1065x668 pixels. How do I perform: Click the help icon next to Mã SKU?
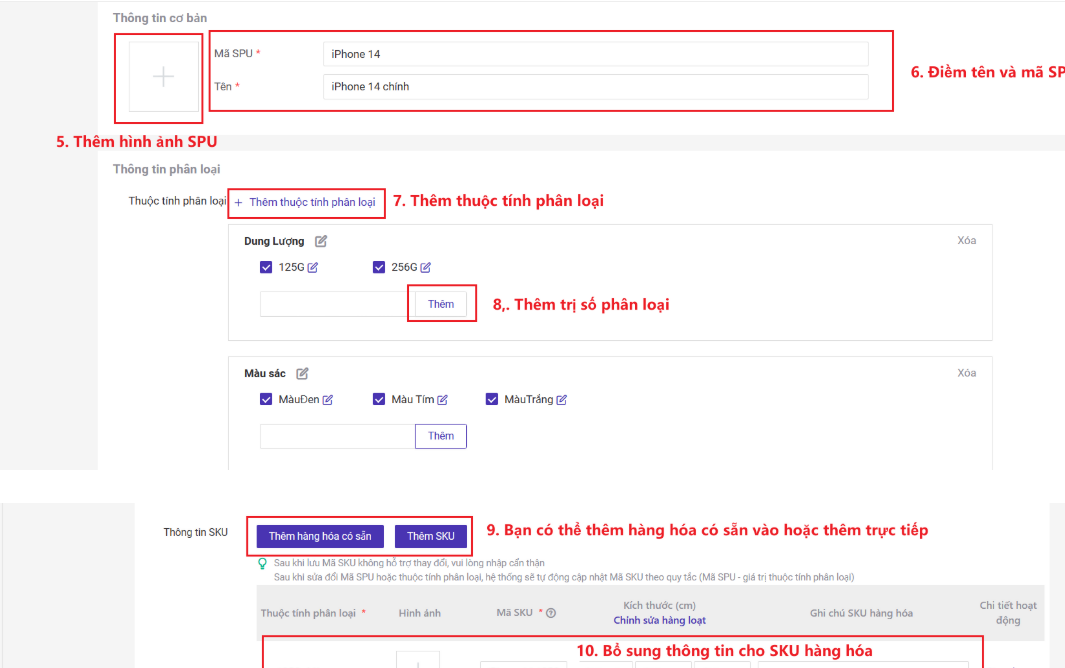tap(551, 613)
